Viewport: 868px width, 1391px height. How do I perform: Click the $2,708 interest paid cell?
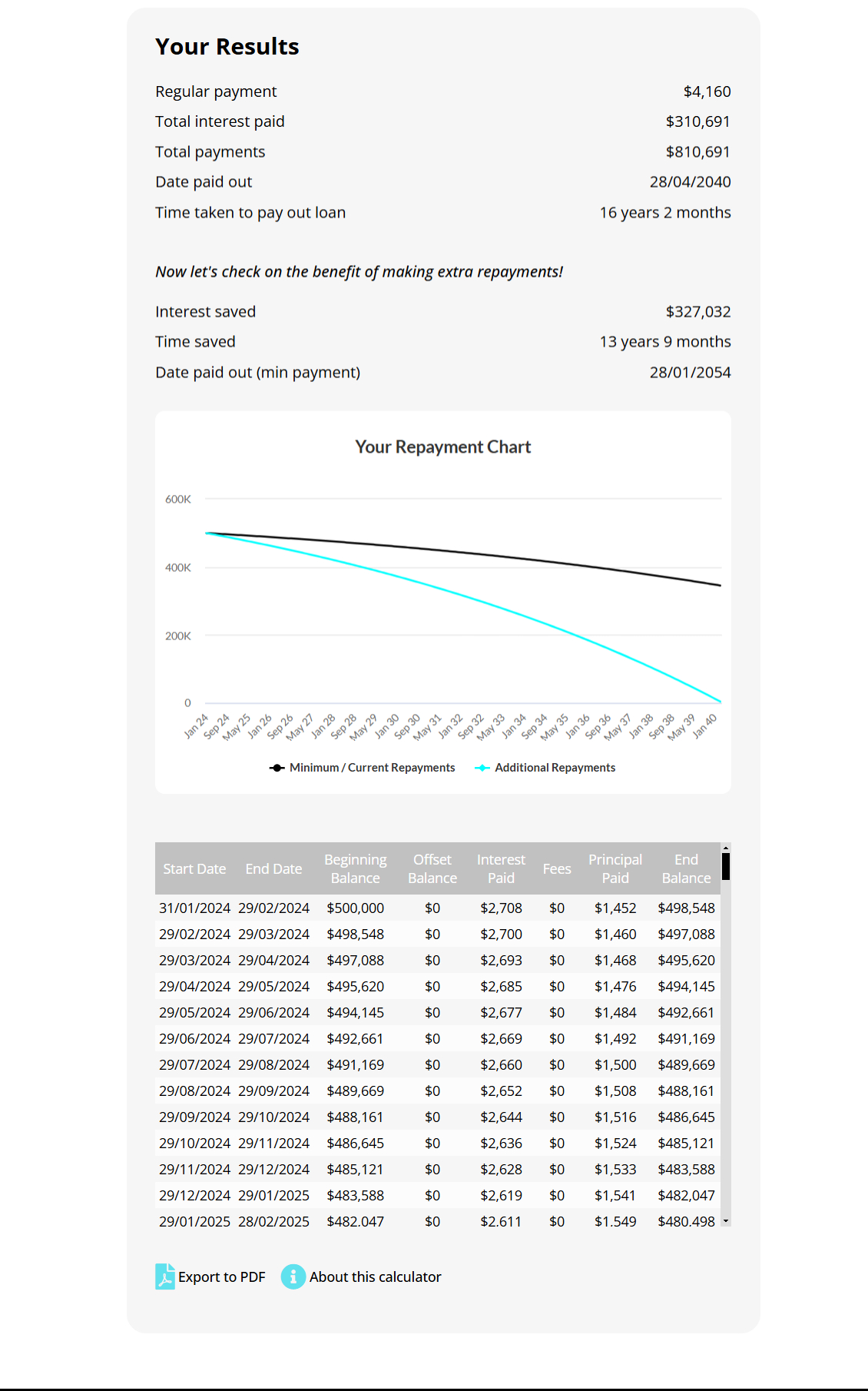click(x=501, y=908)
